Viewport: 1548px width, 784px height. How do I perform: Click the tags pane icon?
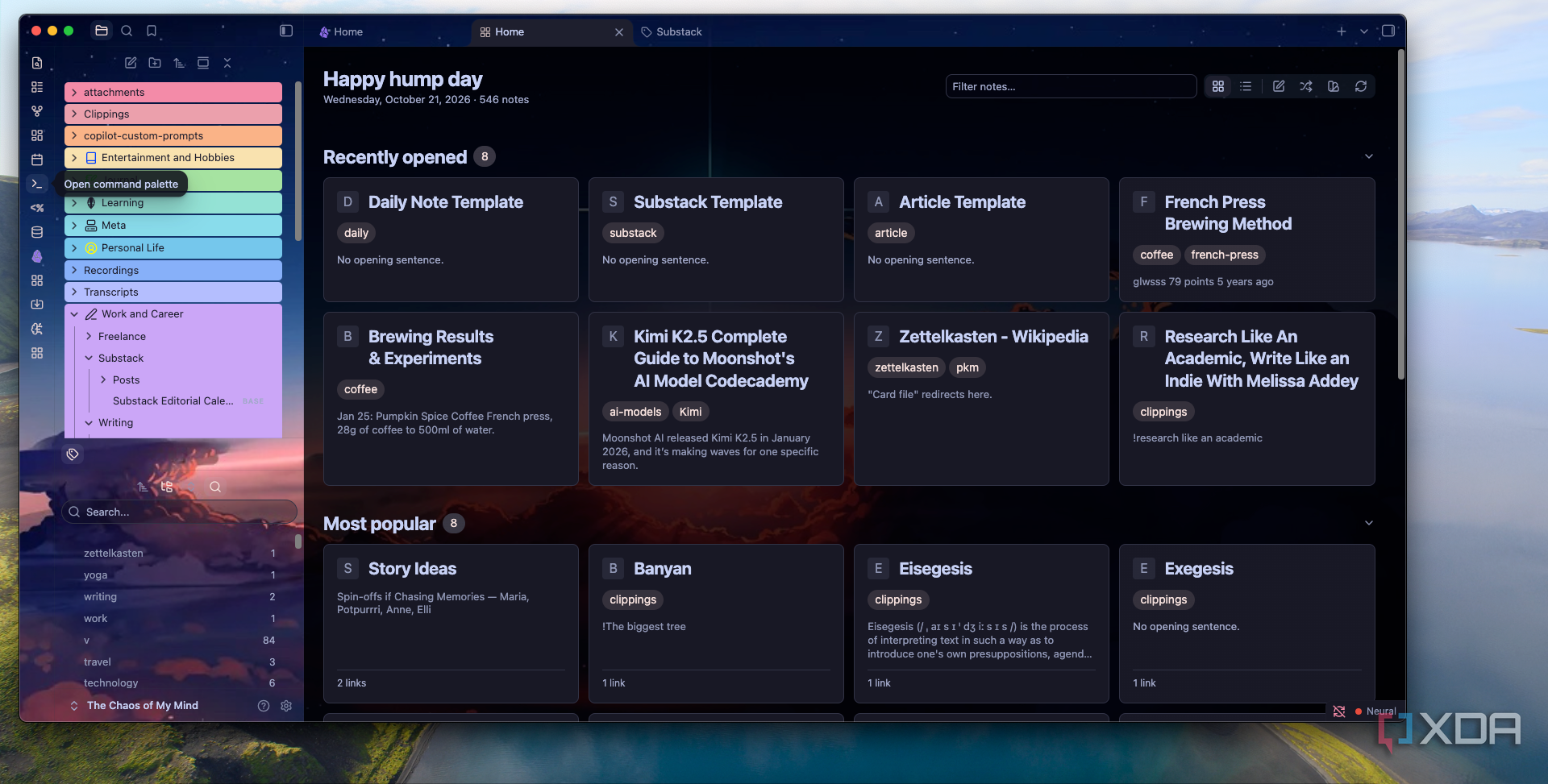[73, 454]
